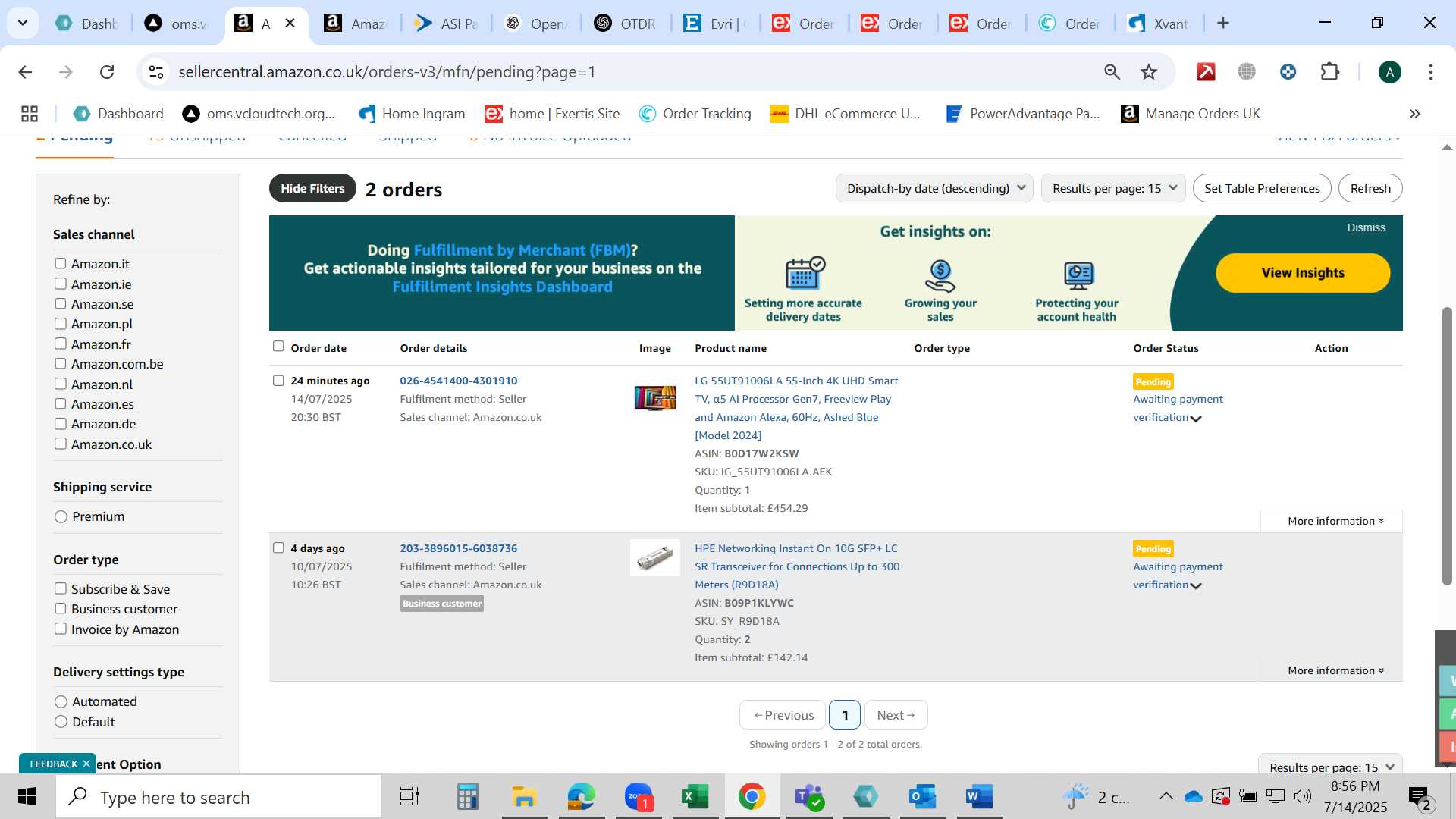Click the red arrow extension icon
Screen dimensions: 1456x819
click(1206, 72)
